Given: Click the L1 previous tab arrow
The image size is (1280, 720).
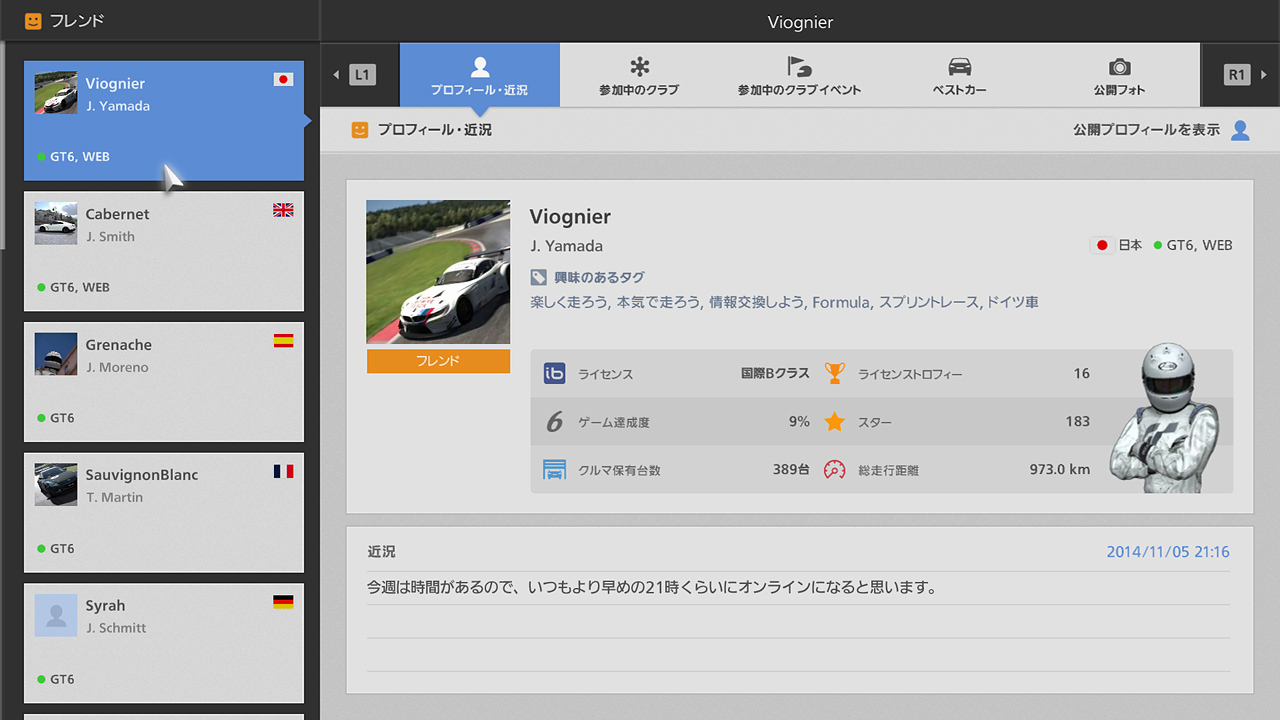Looking at the screenshot, I should click(x=359, y=74).
